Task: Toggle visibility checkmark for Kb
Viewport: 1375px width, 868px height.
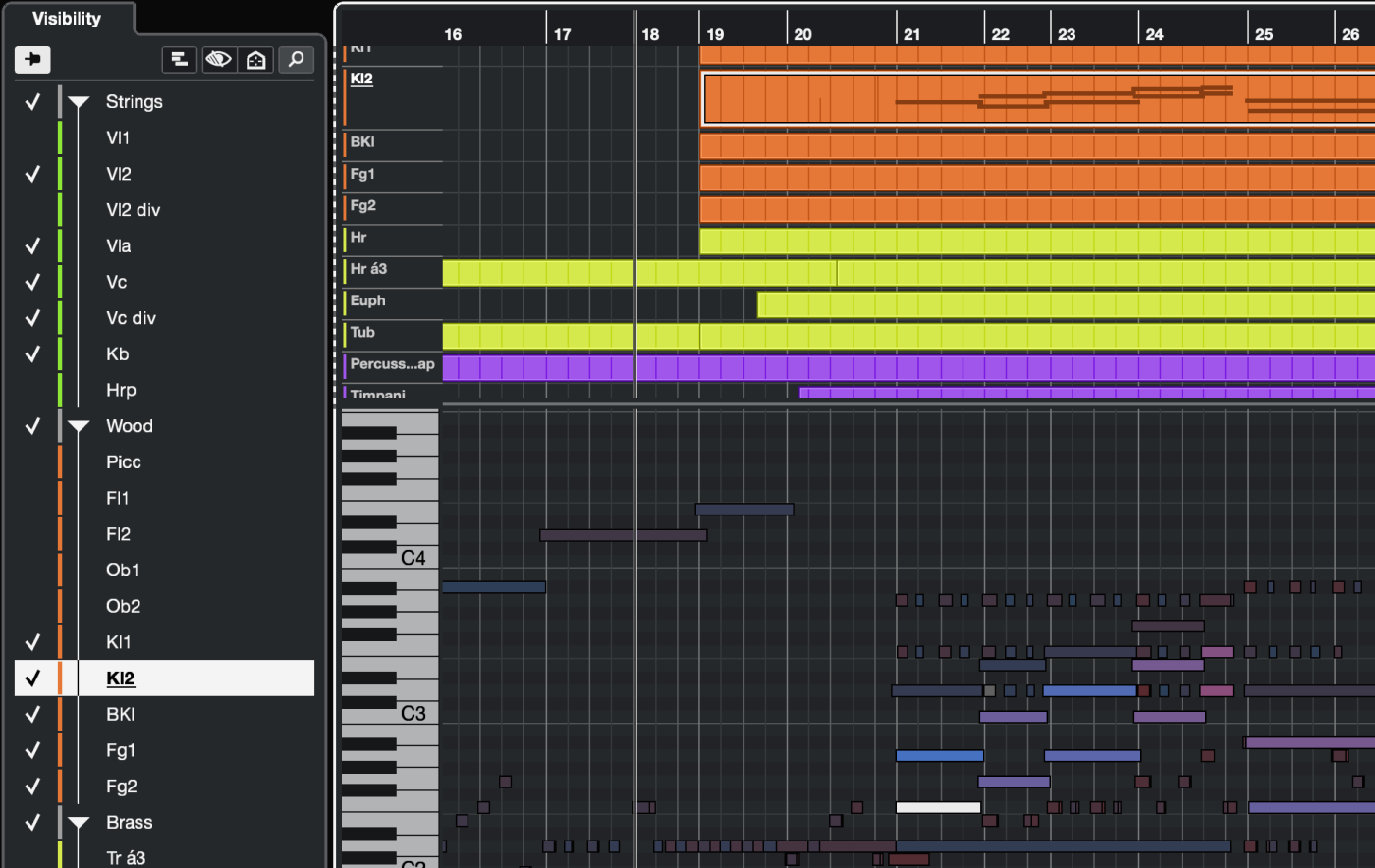Action: pyautogui.click(x=32, y=353)
